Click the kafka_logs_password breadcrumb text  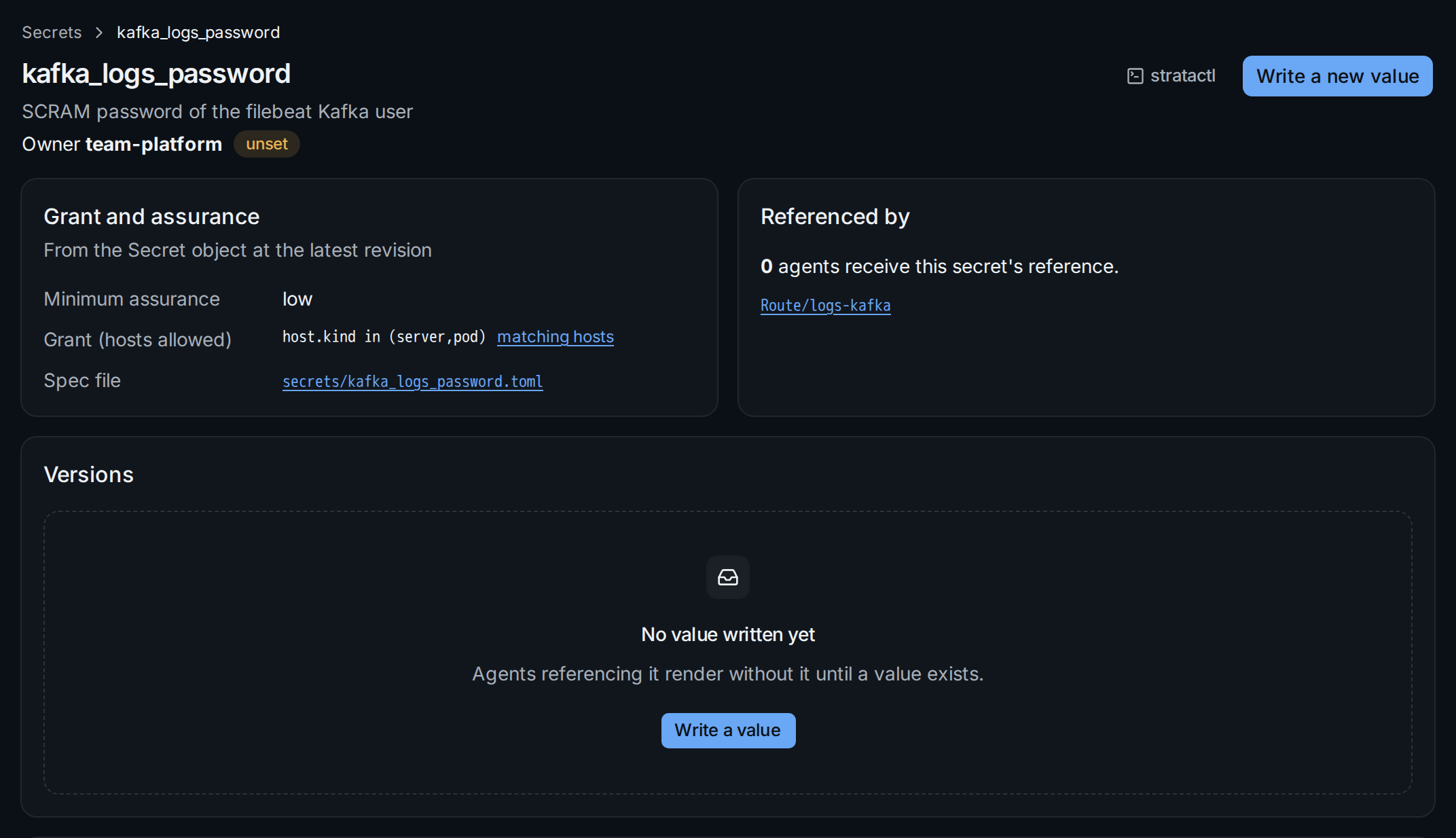tap(198, 33)
